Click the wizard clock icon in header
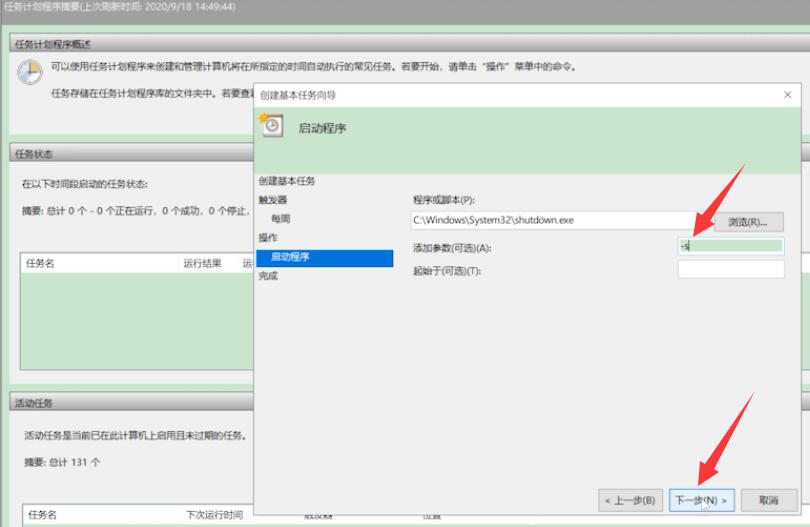810x527 pixels. tap(272, 125)
